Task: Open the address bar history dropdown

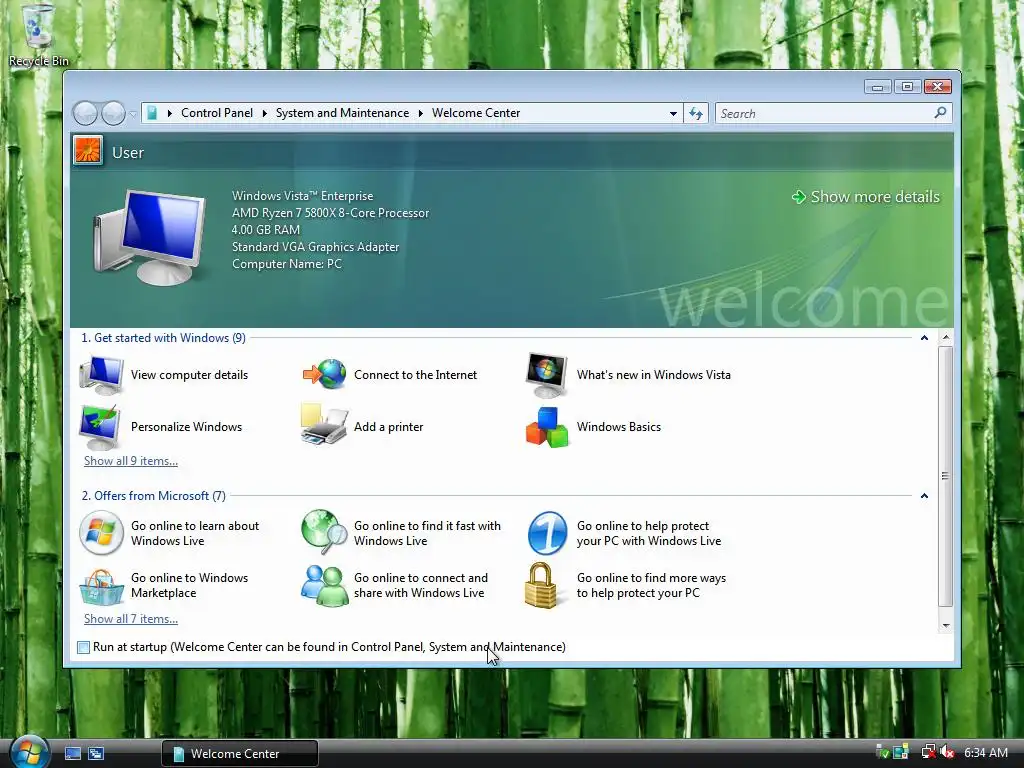Action: (x=673, y=114)
